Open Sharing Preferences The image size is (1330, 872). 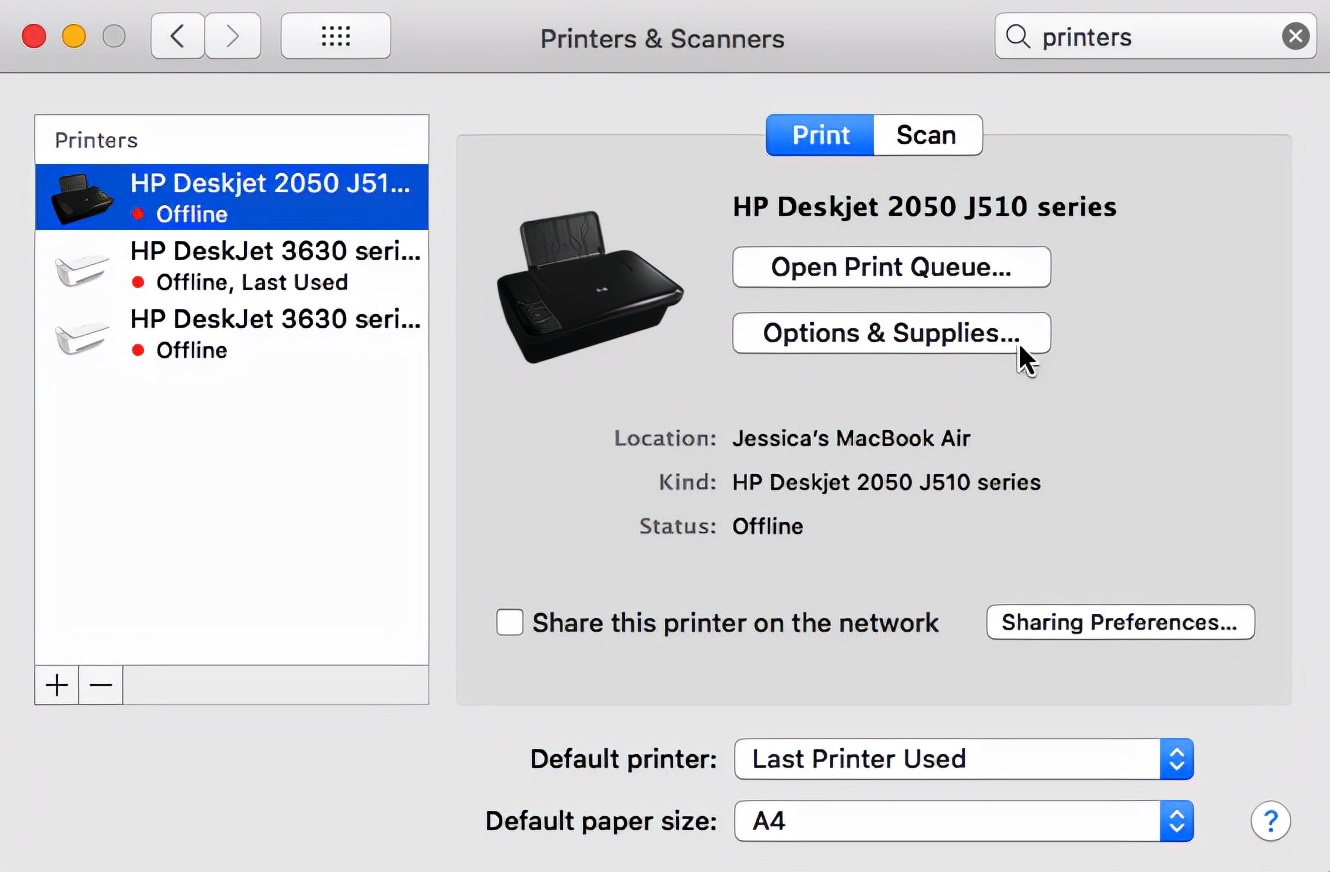pos(1119,622)
